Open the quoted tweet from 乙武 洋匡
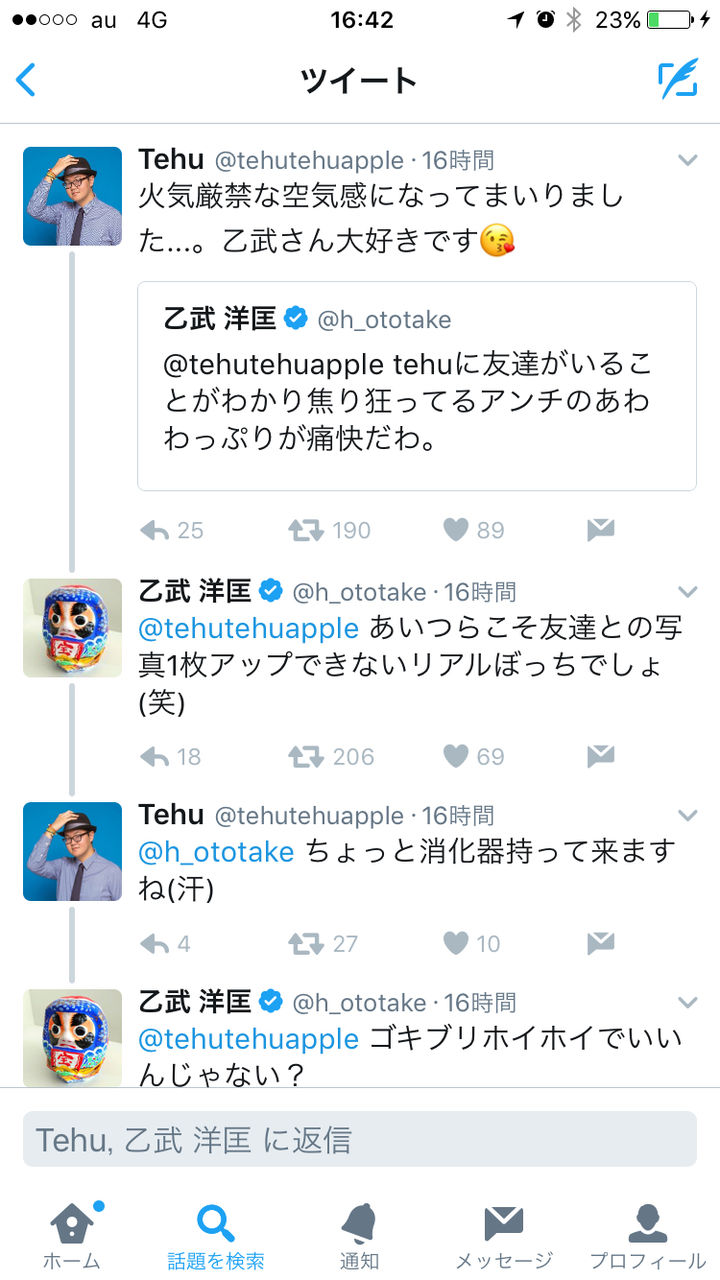Image resolution: width=720 pixels, height=1280 pixels. coord(417,386)
